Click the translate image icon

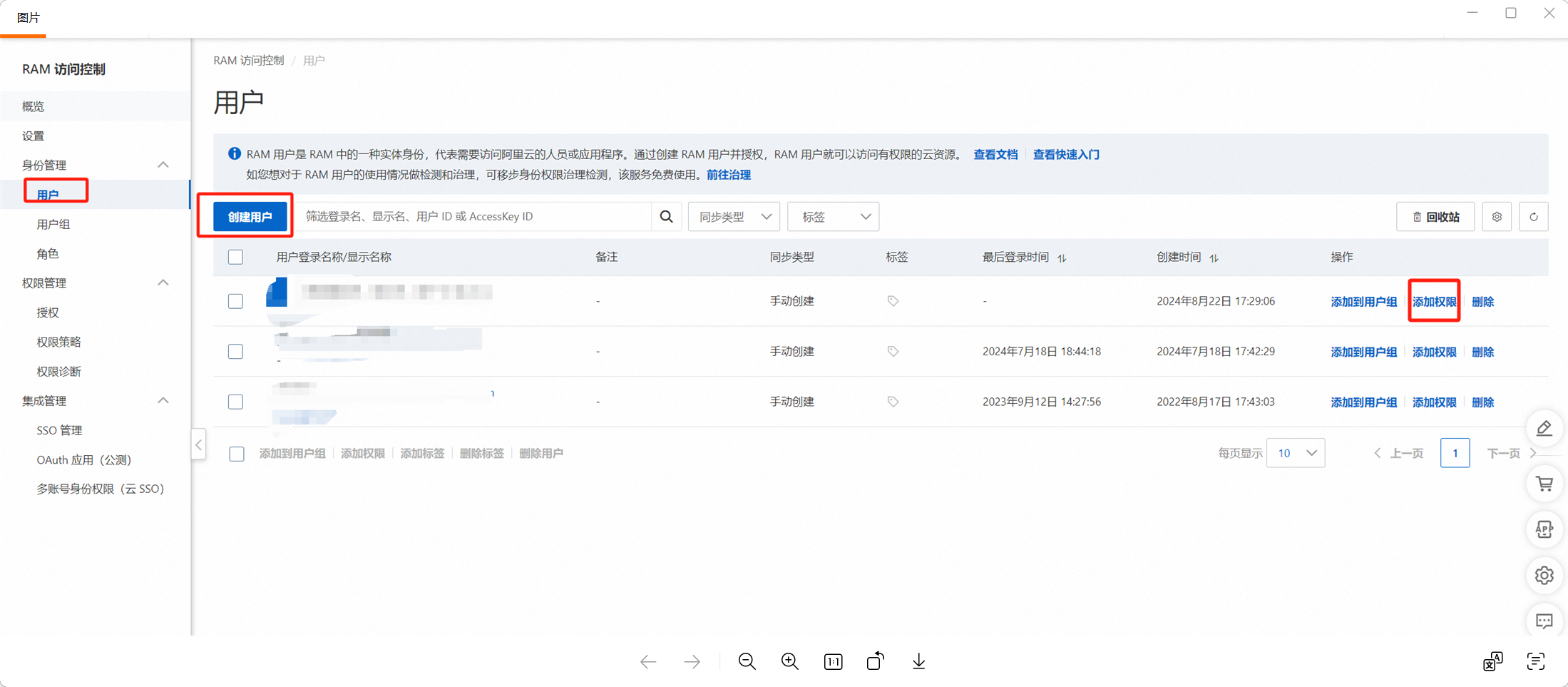pos(1492,661)
